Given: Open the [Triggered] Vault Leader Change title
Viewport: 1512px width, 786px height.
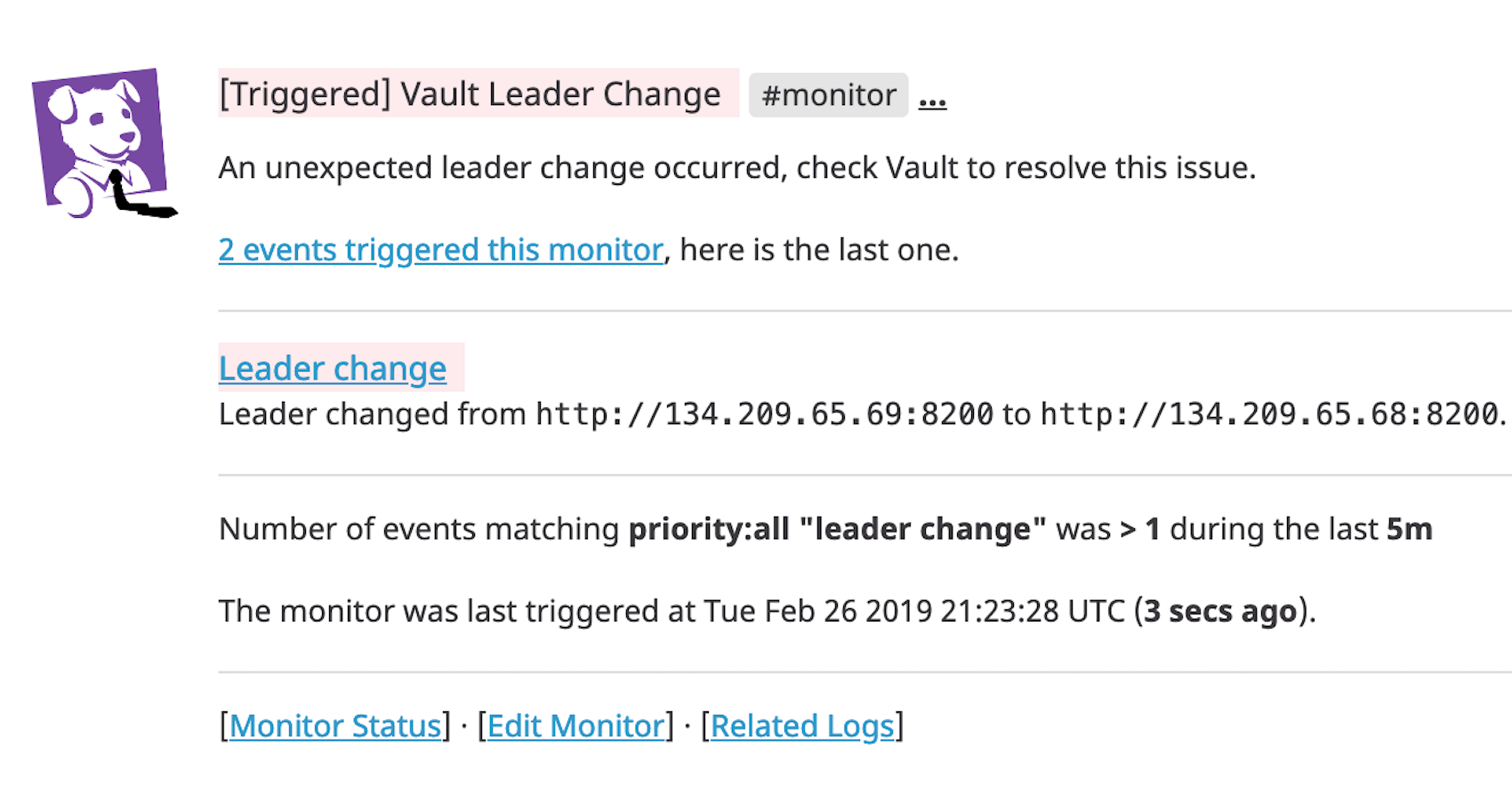Looking at the screenshot, I should tap(470, 93).
